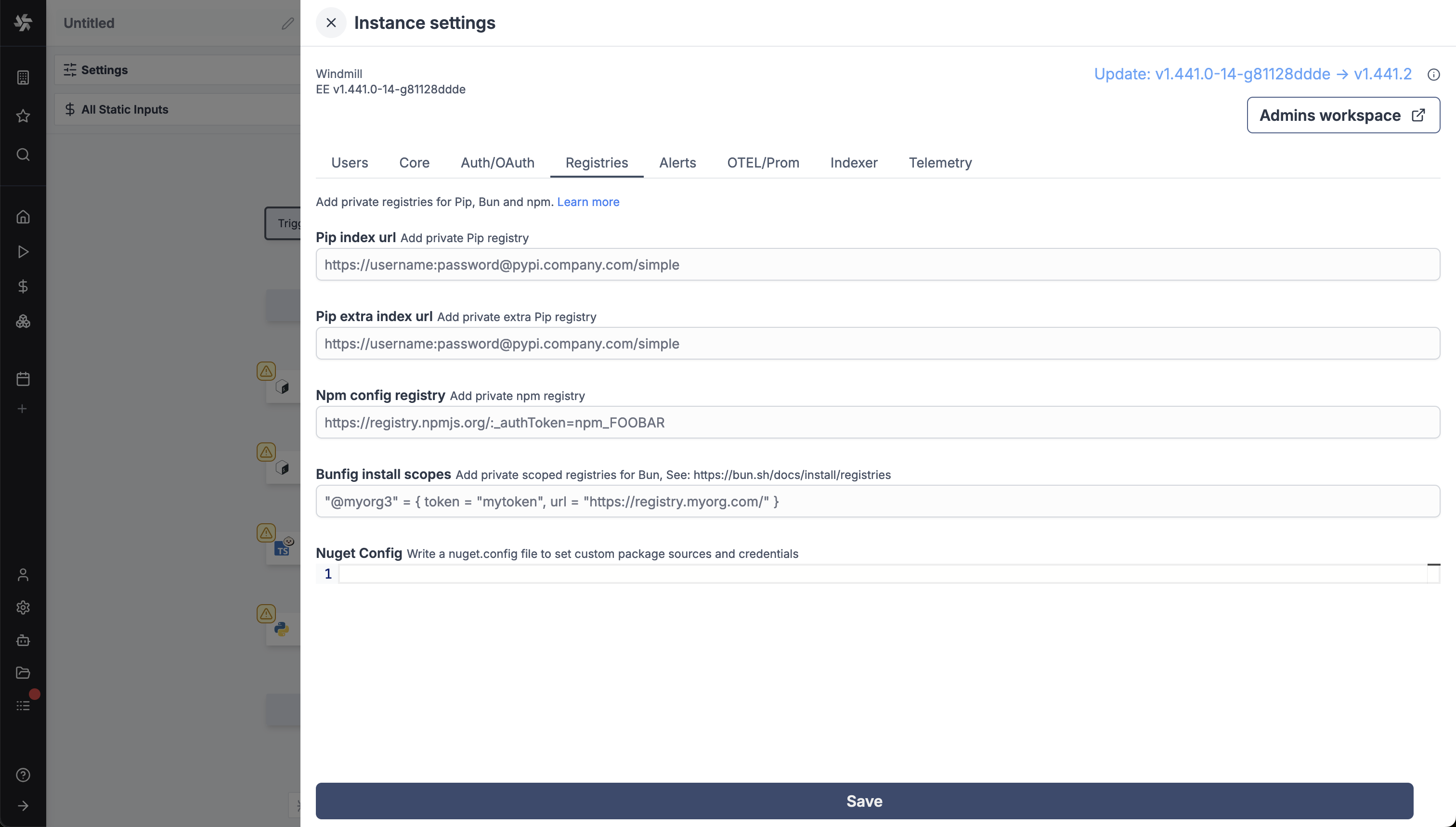Click the Windmill logo icon
This screenshot has height=827, width=1456.
(x=23, y=23)
